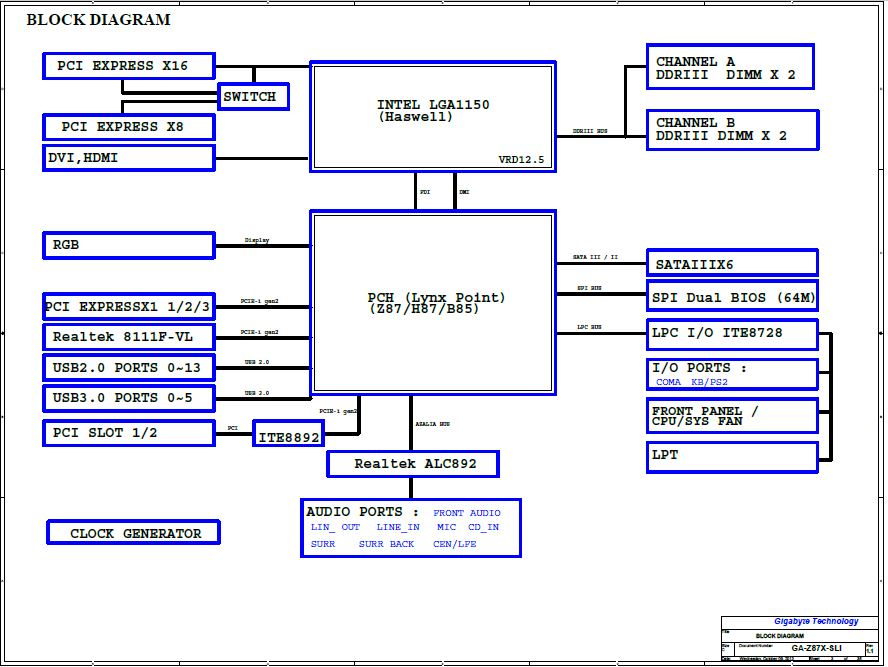Select the LPC I/O ITE8728 block
This screenshot has height=667, width=888.
coord(731,332)
